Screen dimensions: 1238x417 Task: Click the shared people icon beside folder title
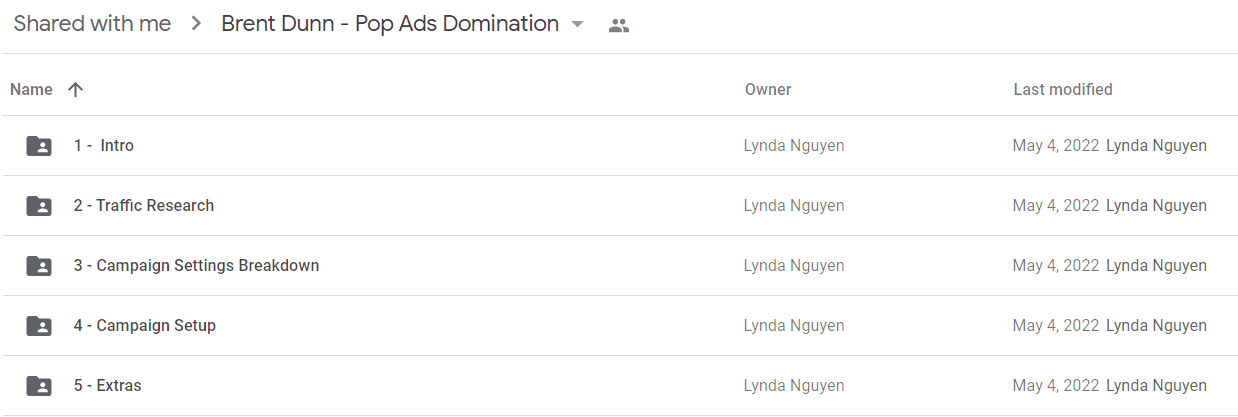[x=619, y=26]
